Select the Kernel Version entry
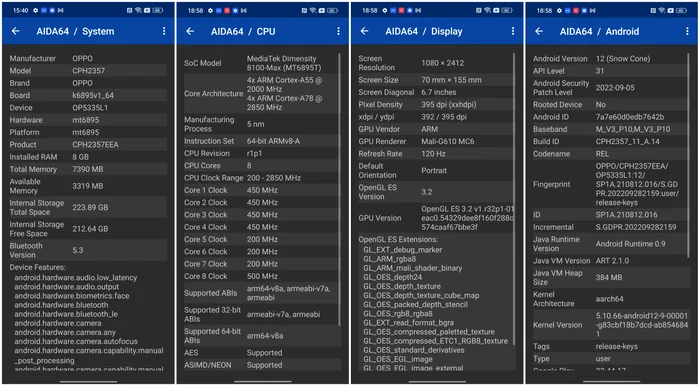This screenshot has height=386, width=700. (611, 324)
